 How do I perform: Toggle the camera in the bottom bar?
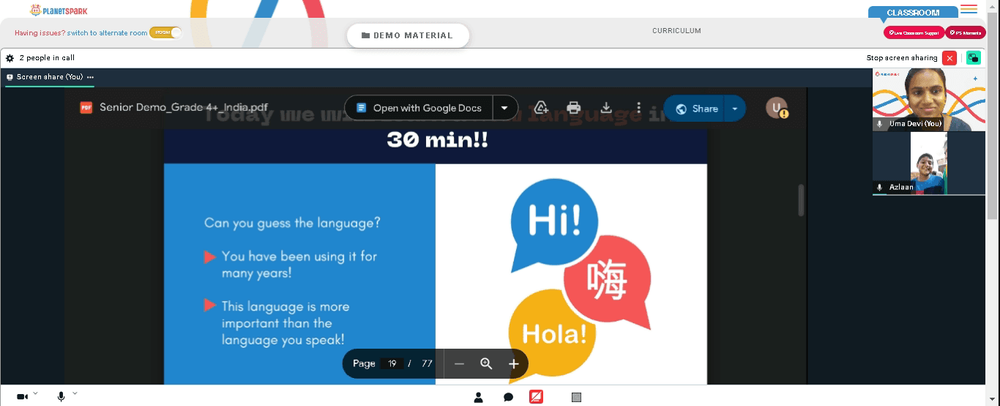pos(22,397)
